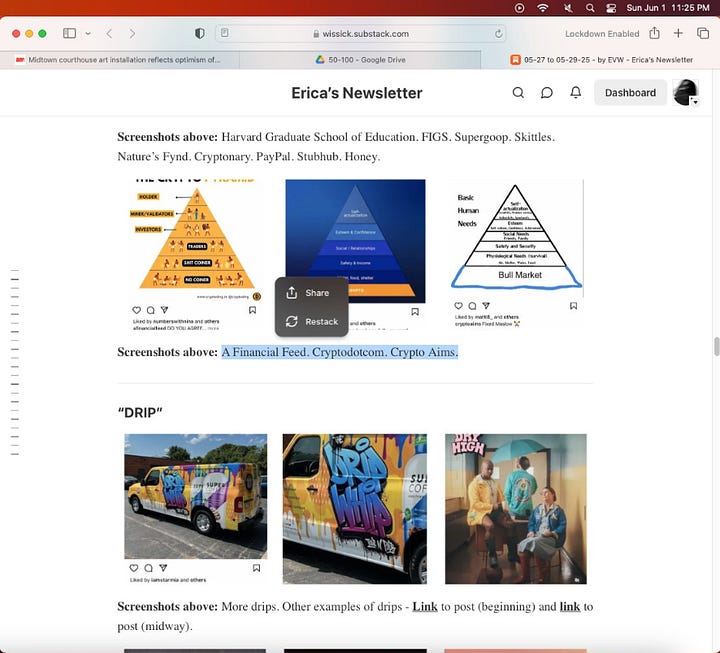Choose Restack in the selection popup

(x=312, y=321)
